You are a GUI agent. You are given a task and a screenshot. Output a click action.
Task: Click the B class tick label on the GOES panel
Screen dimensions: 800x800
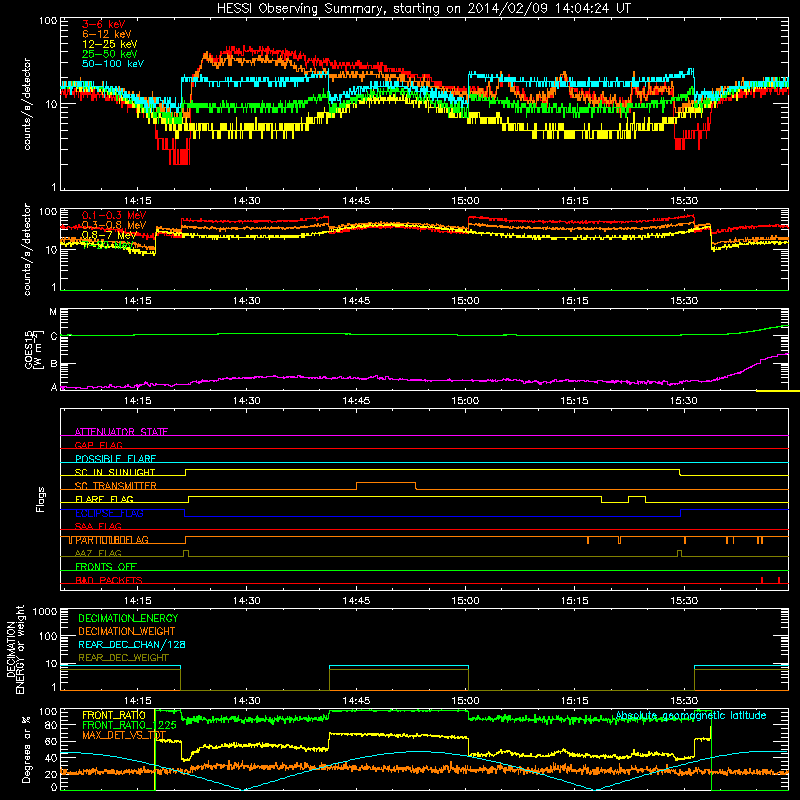[54, 364]
